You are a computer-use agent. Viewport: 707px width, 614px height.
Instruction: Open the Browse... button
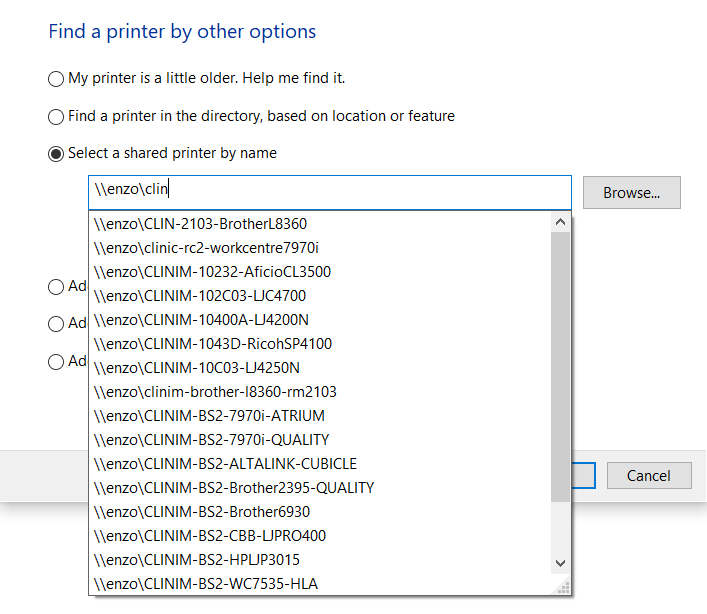[x=632, y=192]
